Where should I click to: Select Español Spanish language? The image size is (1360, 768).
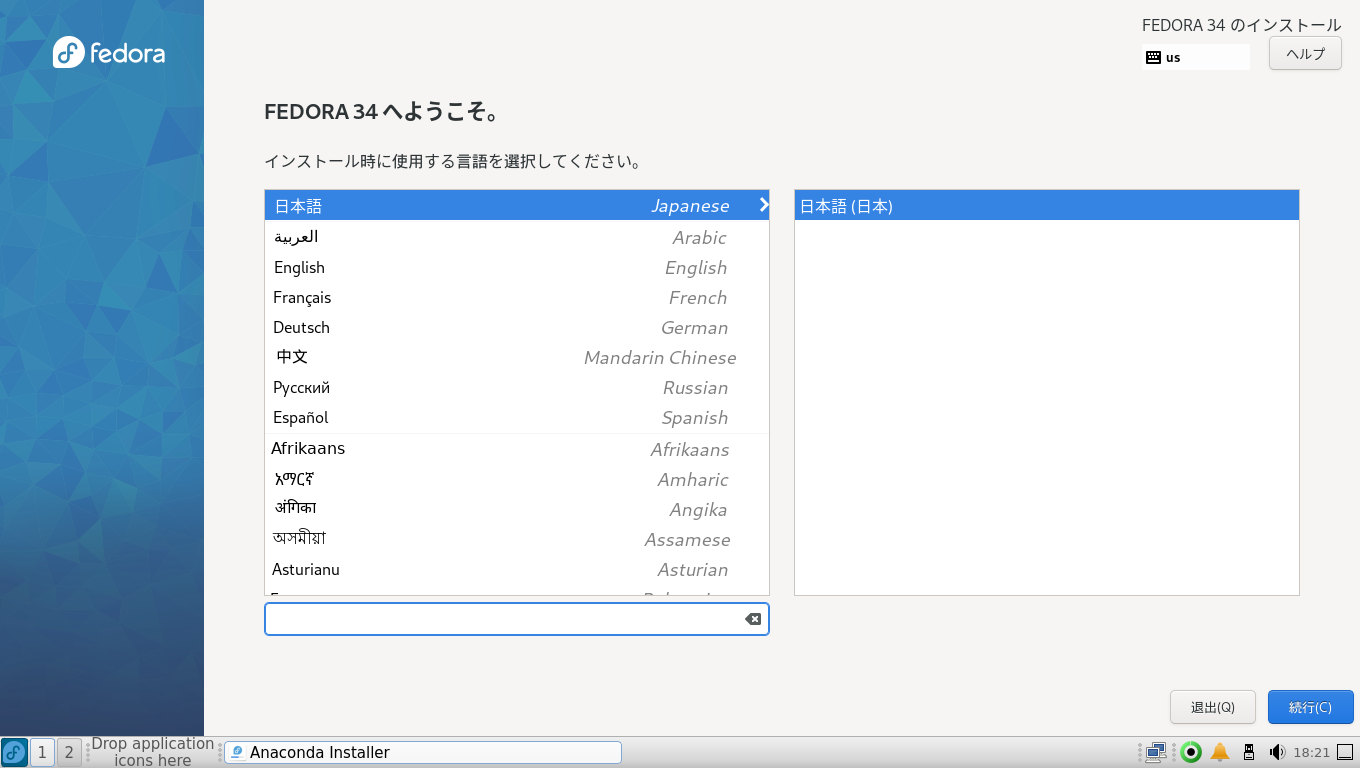(x=516, y=417)
